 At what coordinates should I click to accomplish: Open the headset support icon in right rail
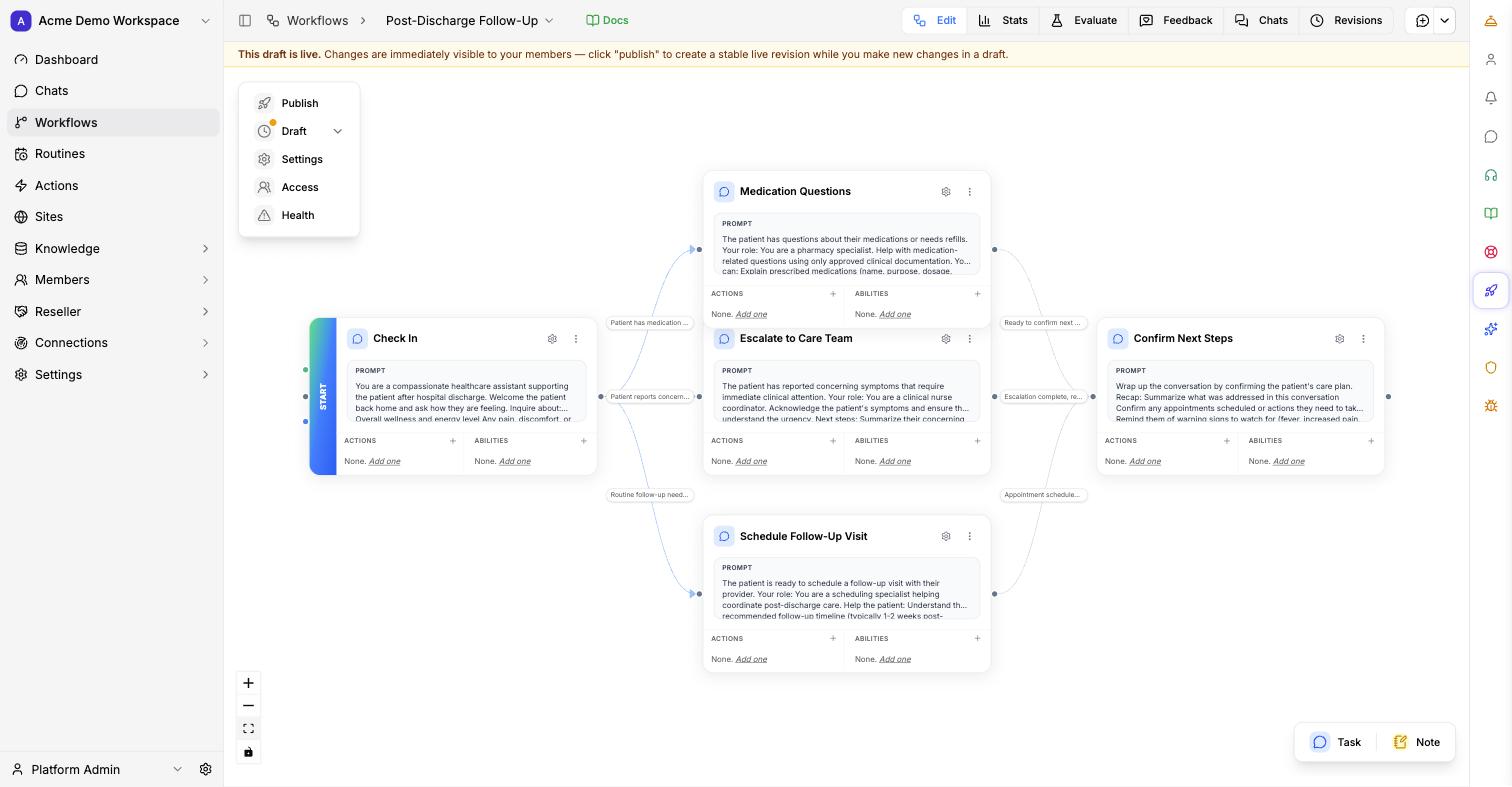tap(1491, 175)
